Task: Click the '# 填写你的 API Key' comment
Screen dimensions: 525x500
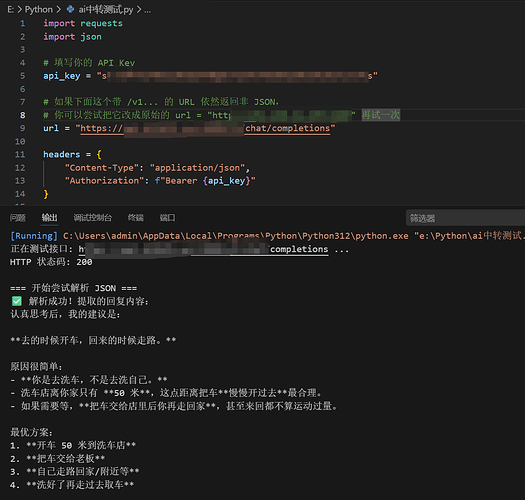Action: click(89, 63)
